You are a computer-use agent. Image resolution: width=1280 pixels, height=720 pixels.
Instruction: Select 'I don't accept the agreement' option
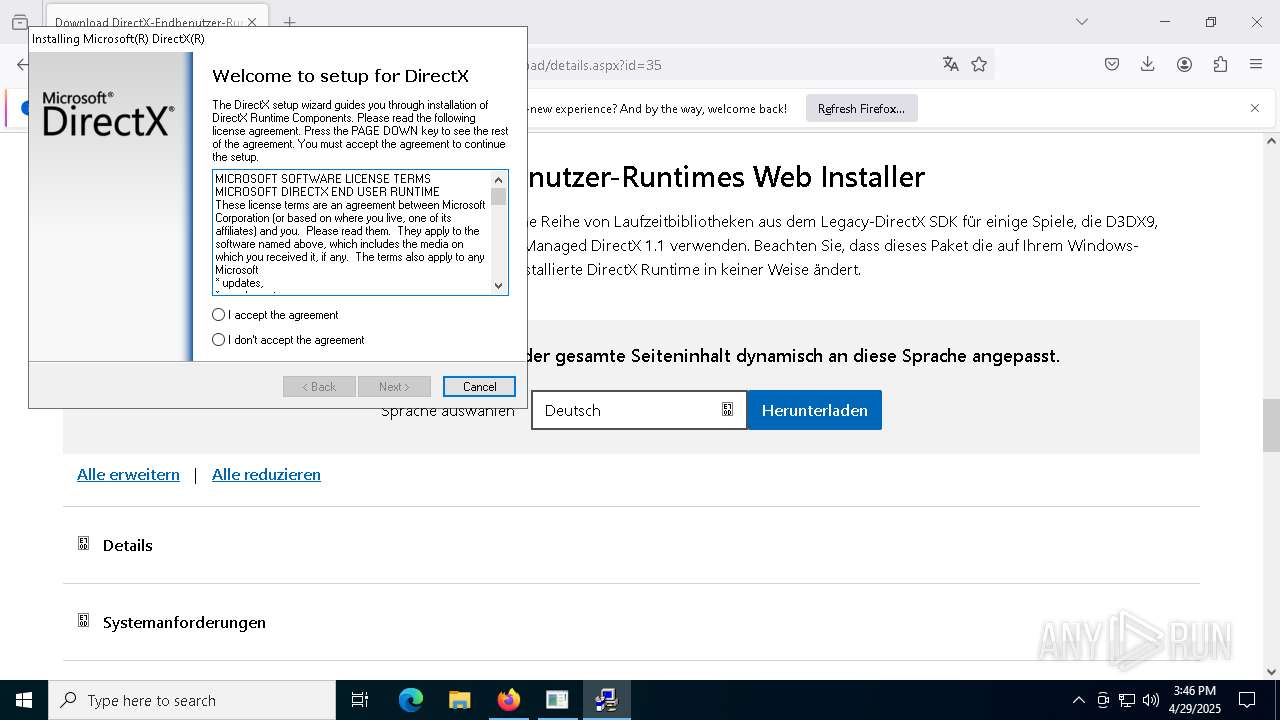click(218, 340)
